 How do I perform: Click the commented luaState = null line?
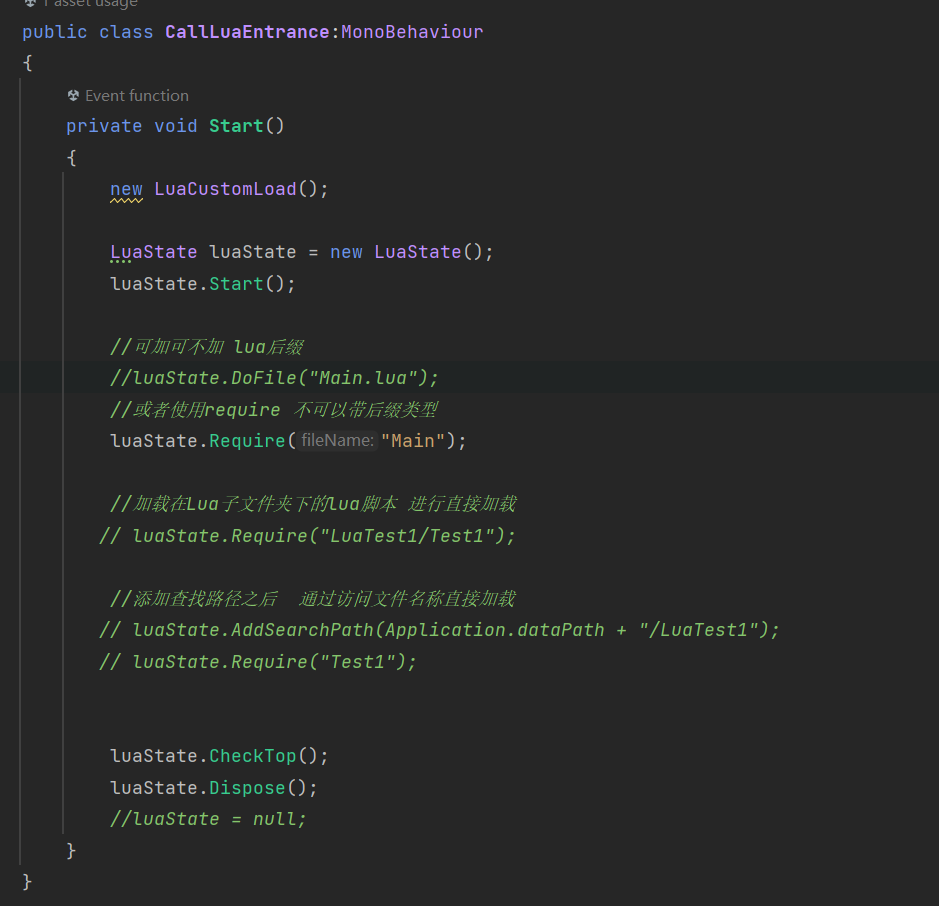pyautogui.click(x=208, y=819)
